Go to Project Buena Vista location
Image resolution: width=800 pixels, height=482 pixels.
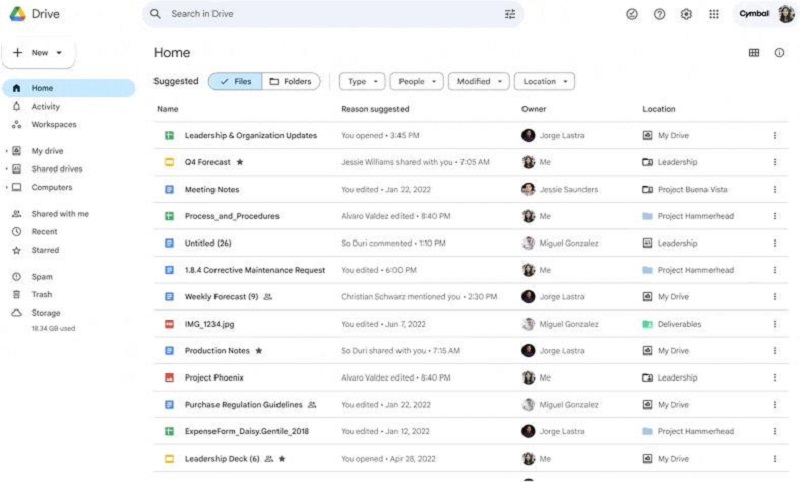(692, 190)
